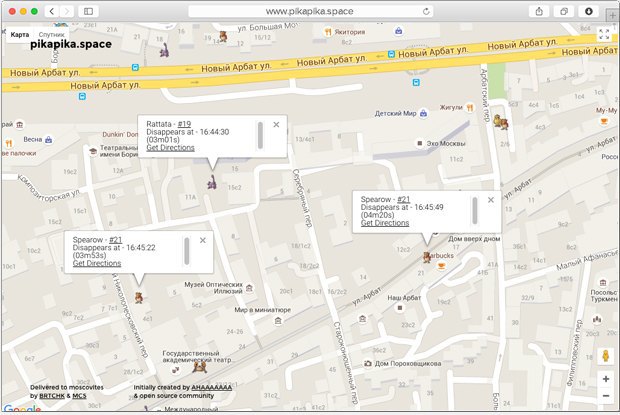The height and width of the screenshot is (415, 620).
Task: Click the Мир в миниатюре museum marker
Action: coord(278,321)
